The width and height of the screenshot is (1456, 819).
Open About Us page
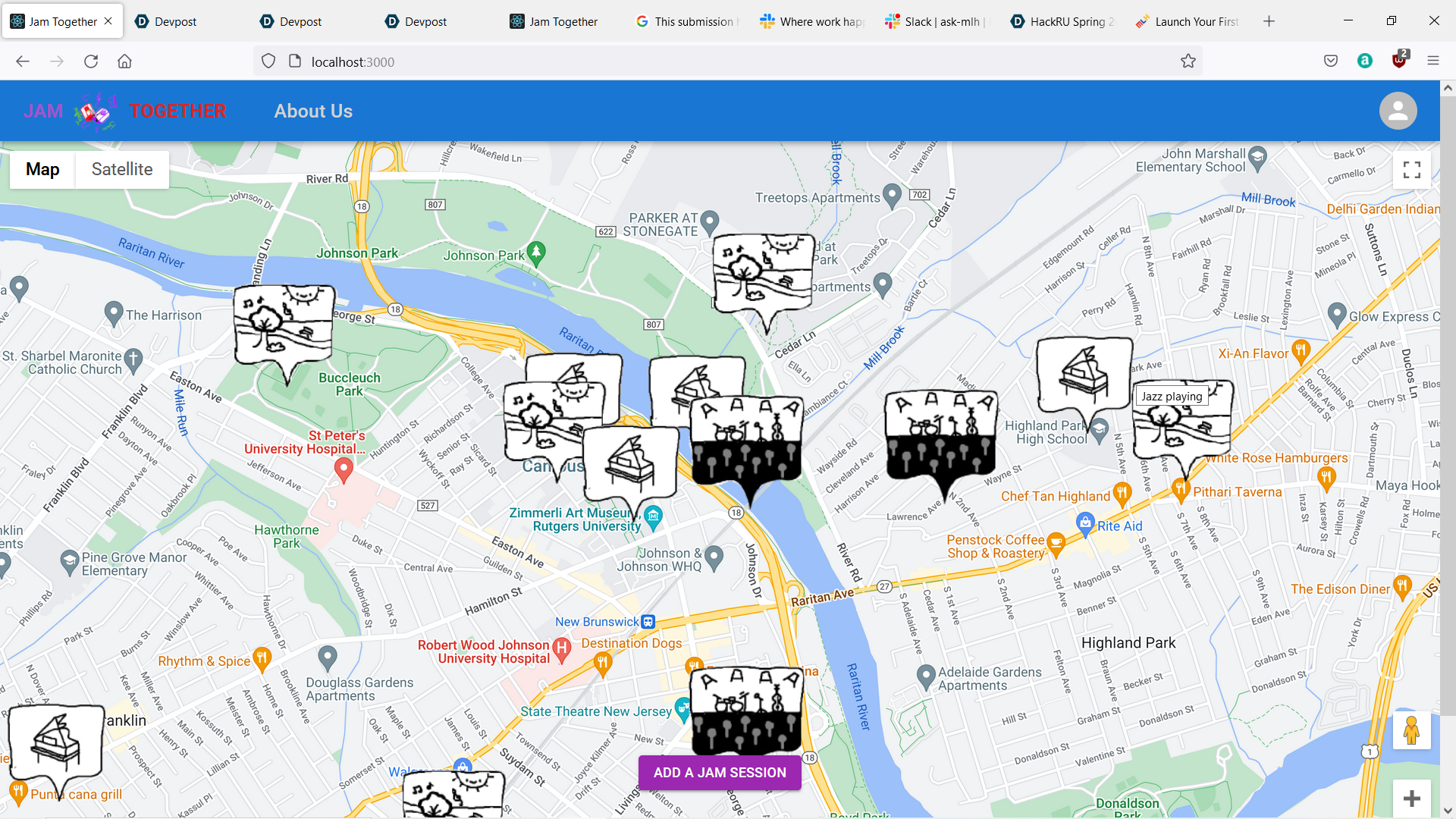(x=313, y=111)
